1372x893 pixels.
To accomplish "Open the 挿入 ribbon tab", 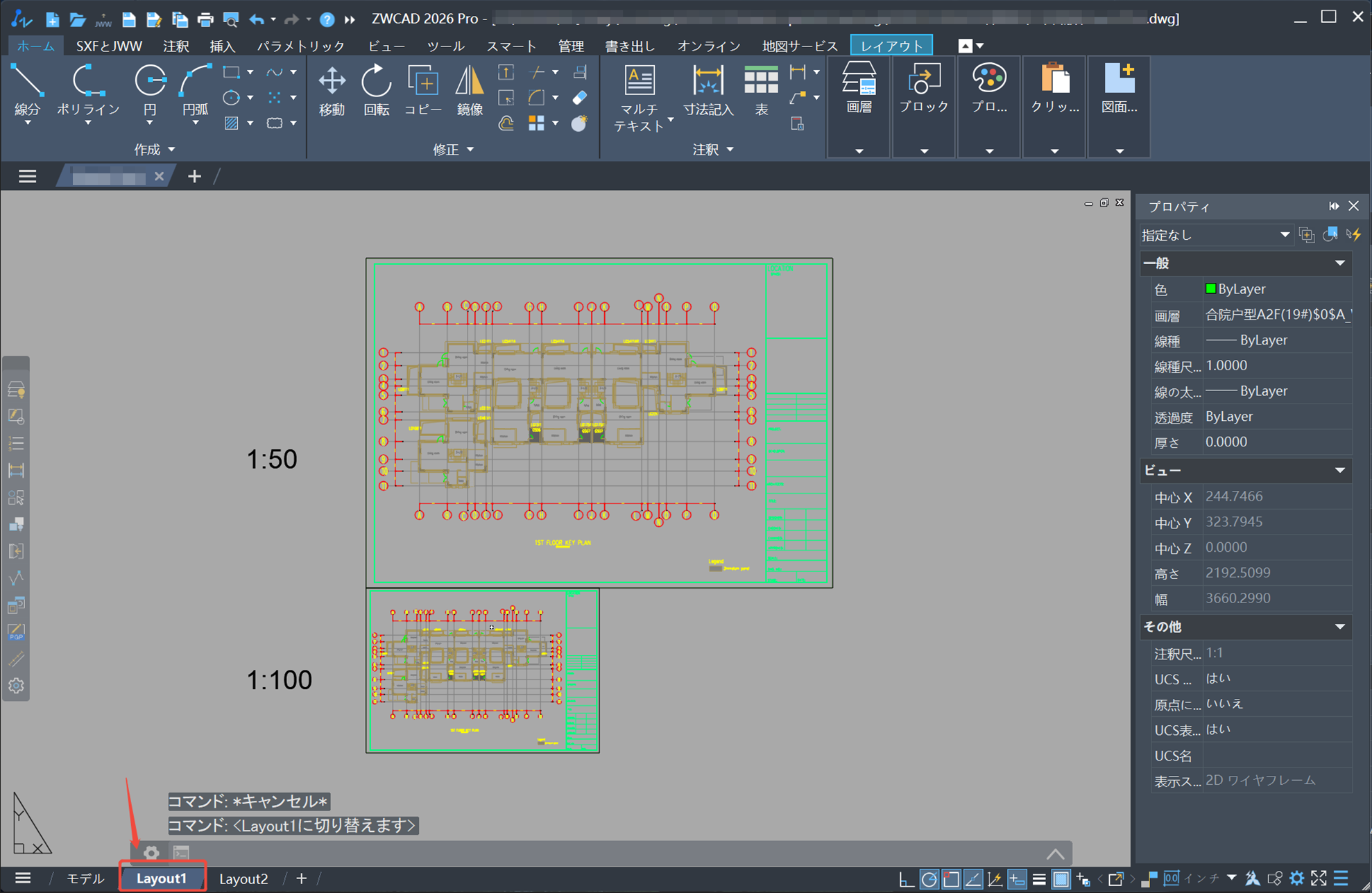I will point(222,46).
